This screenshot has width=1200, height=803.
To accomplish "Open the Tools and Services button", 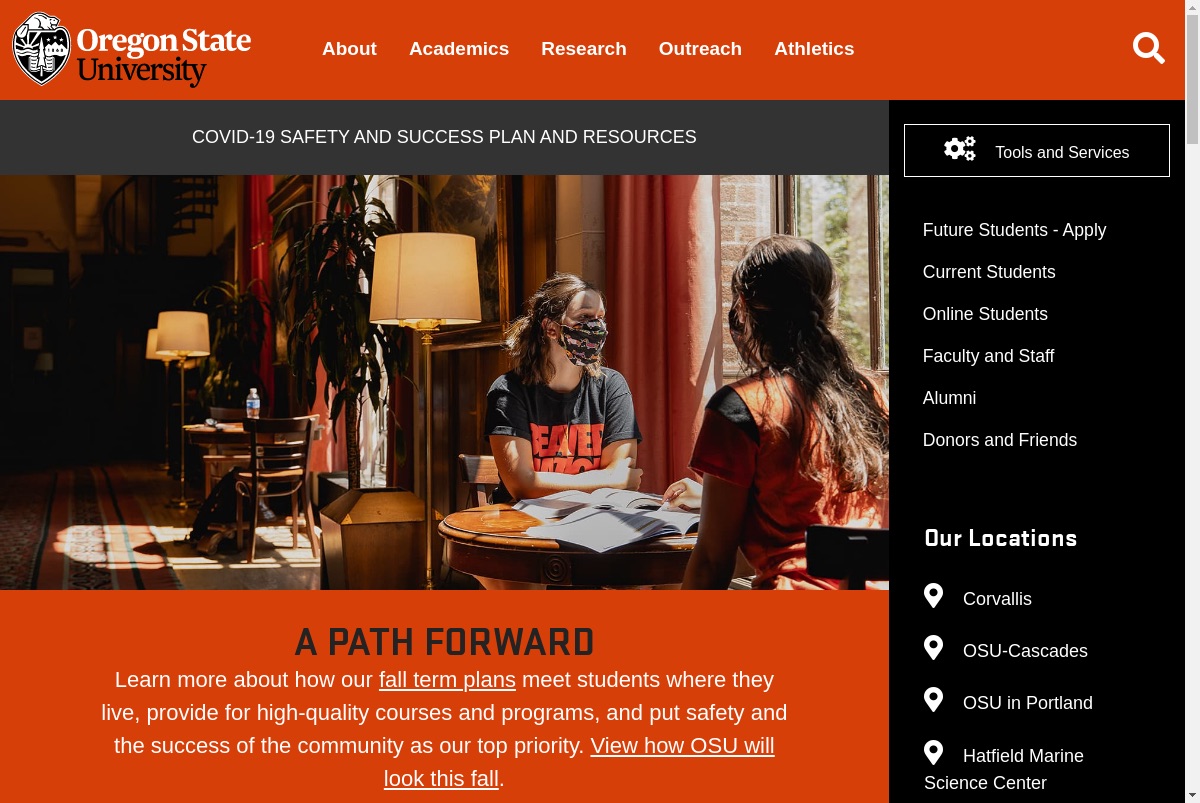I will pyautogui.click(x=1037, y=151).
